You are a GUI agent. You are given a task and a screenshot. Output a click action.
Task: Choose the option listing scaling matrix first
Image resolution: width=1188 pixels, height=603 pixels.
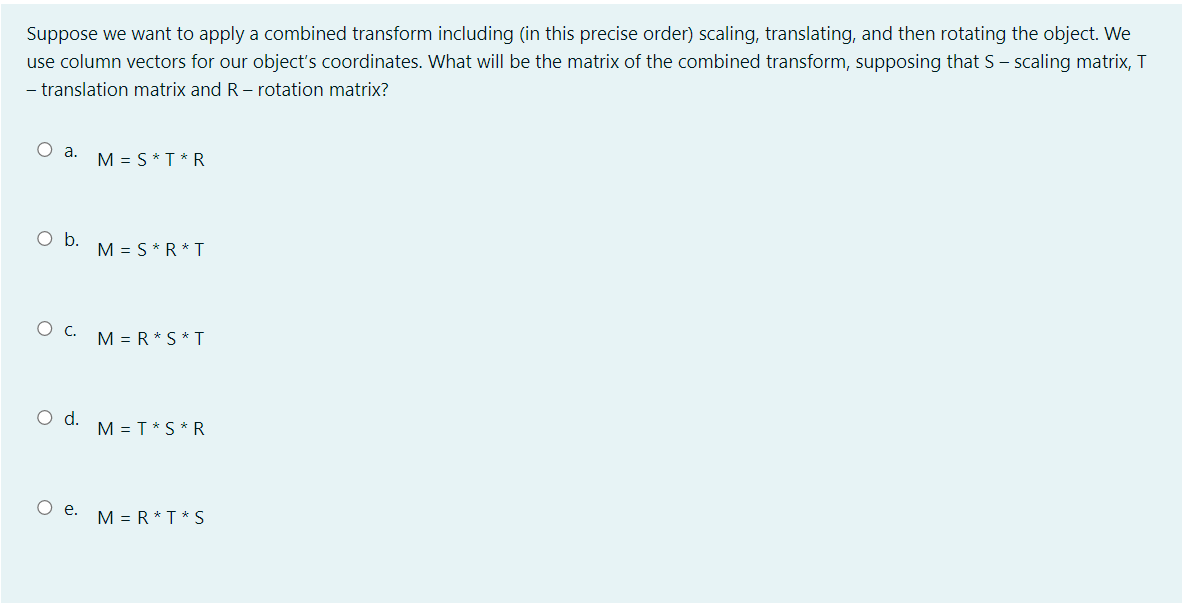point(151,159)
